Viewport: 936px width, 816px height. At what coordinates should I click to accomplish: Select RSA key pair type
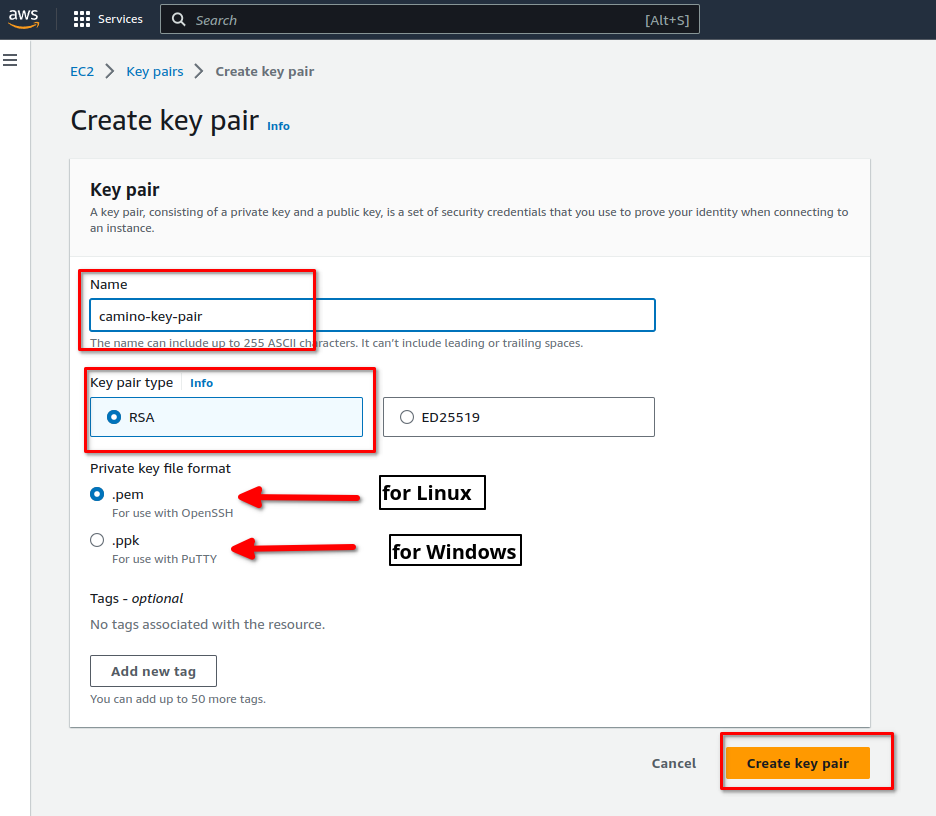(115, 417)
